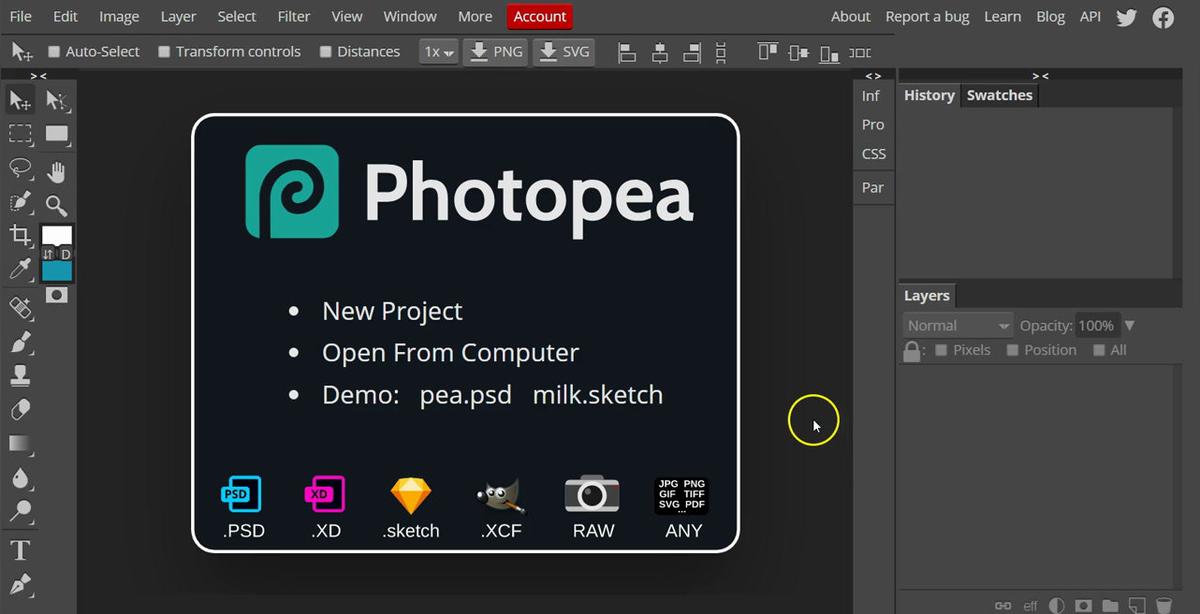The height and width of the screenshot is (614, 1200).
Task: Click the align bottom edges icon
Action: pyautogui.click(x=829, y=52)
